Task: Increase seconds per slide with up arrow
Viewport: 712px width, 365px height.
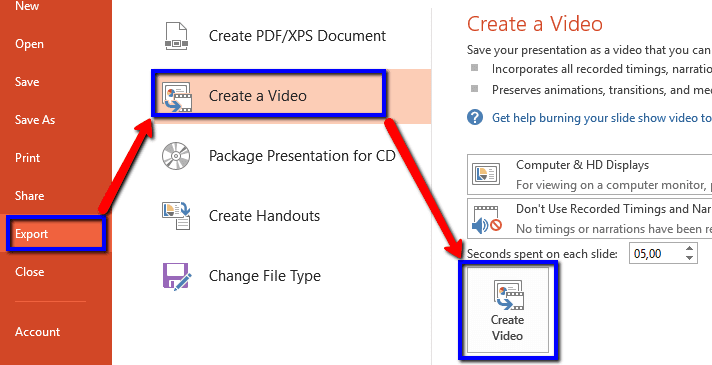Action: pyautogui.click(x=690, y=248)
